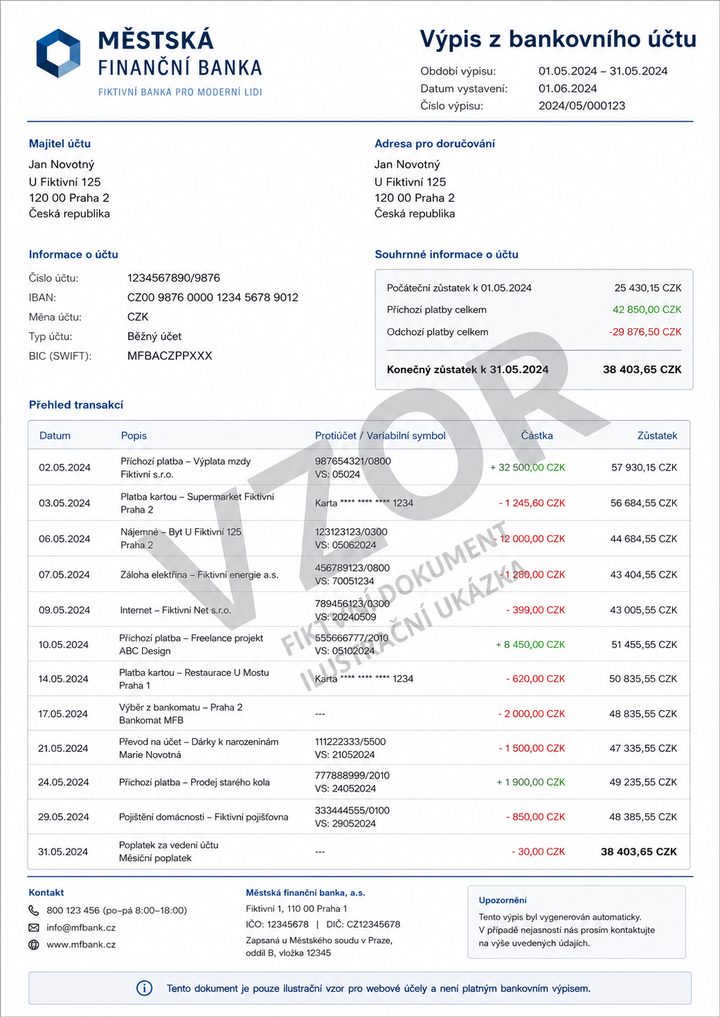
Task: Click the DIČ: CZ12345678 text
Action: pos(362,924)
